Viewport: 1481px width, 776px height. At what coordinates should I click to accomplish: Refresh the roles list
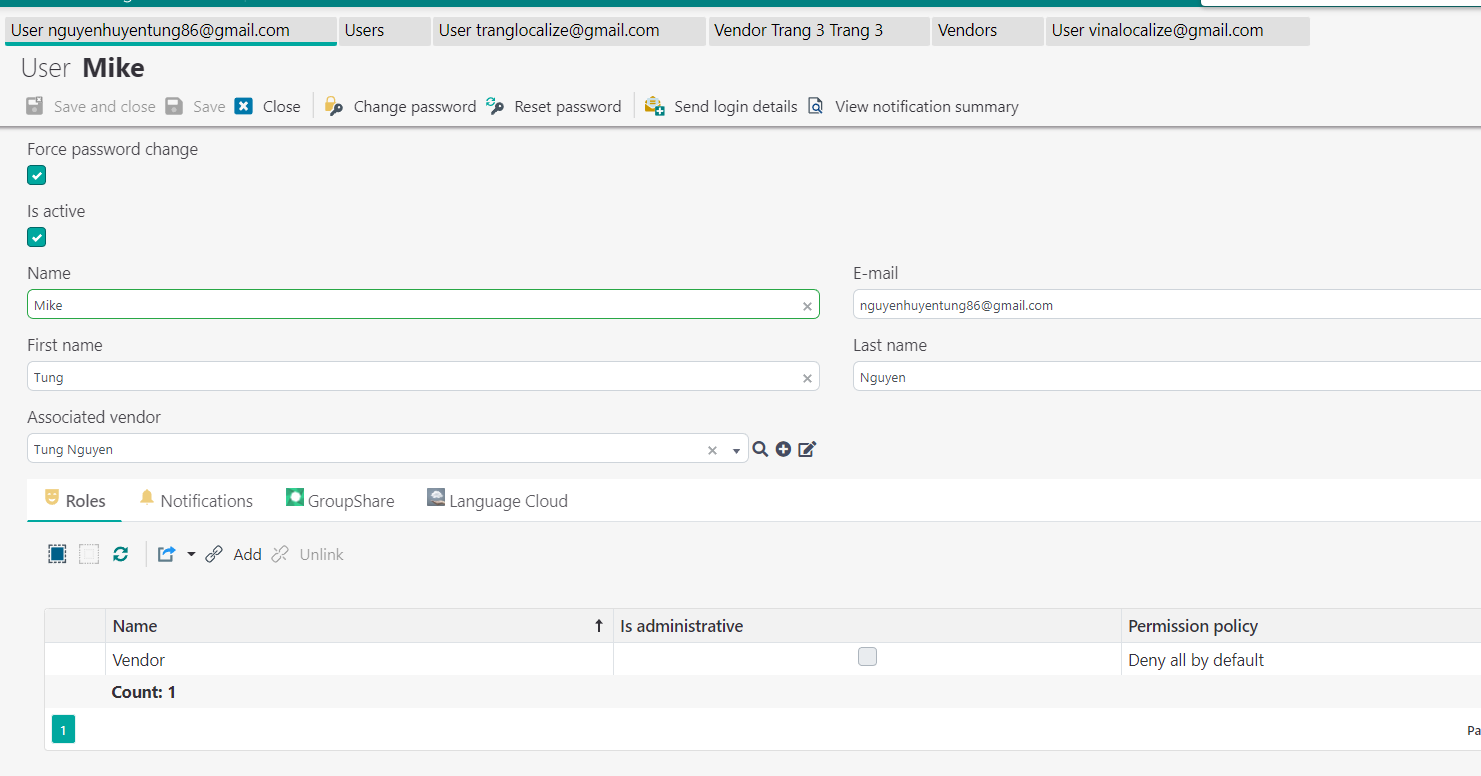coord(121,554)
